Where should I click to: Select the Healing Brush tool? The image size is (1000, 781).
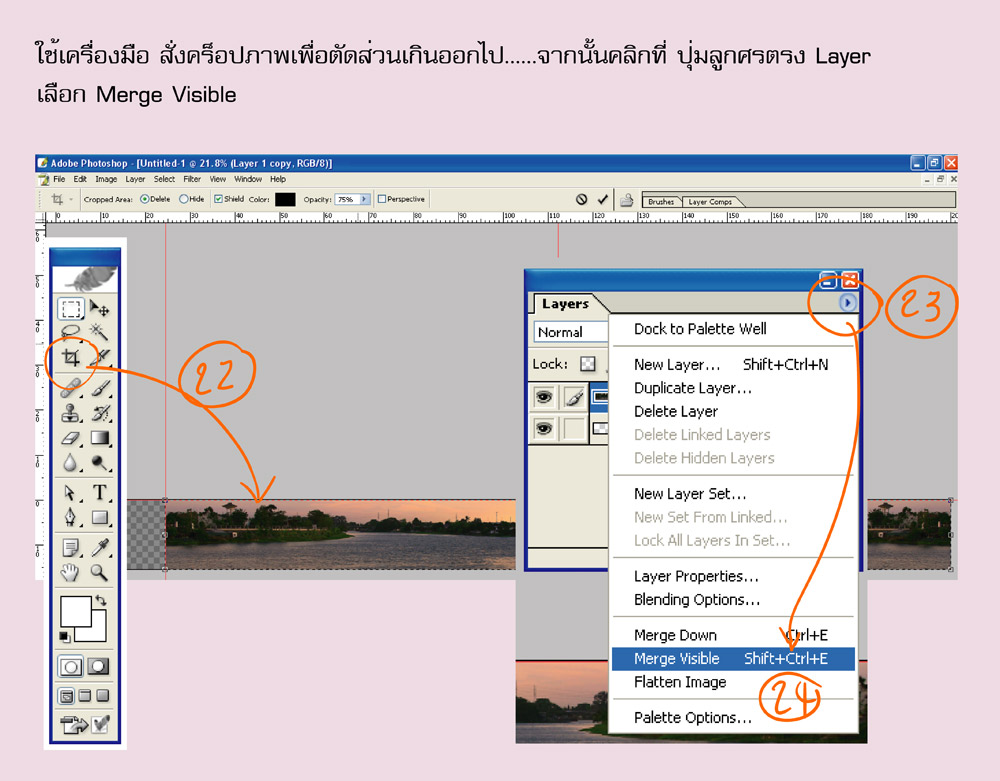click(x=71, y=387)
